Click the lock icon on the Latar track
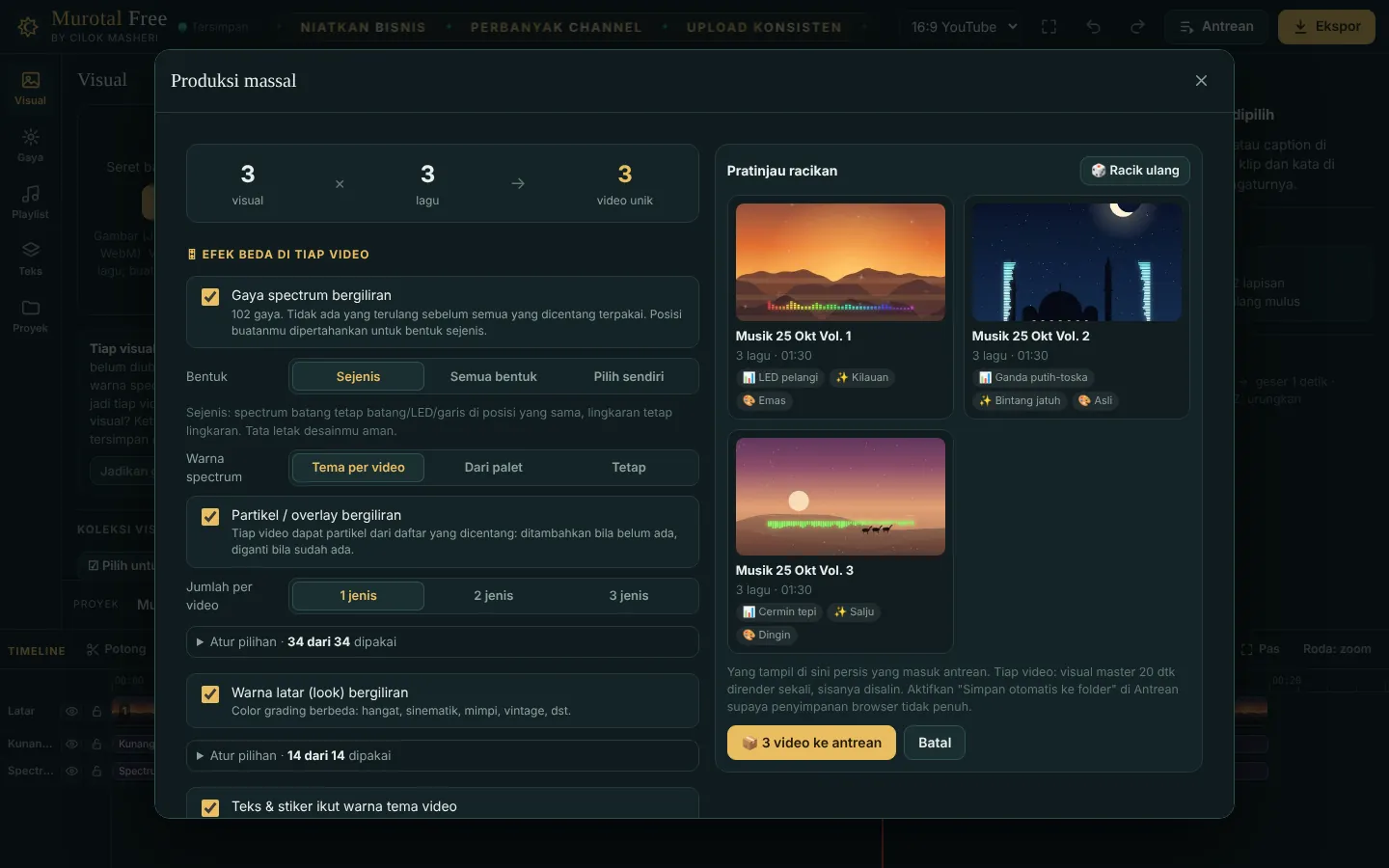Image resolution: width=1389 pixels, height=868 pixels. (x=96, y=712)
